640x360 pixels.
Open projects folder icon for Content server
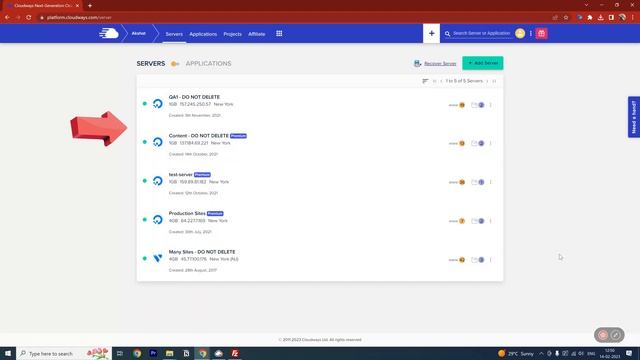pos(478,143)
